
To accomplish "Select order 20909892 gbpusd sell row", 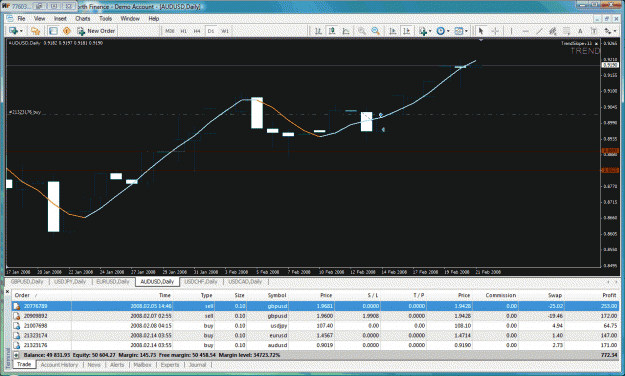I will (x=315, y=316).
